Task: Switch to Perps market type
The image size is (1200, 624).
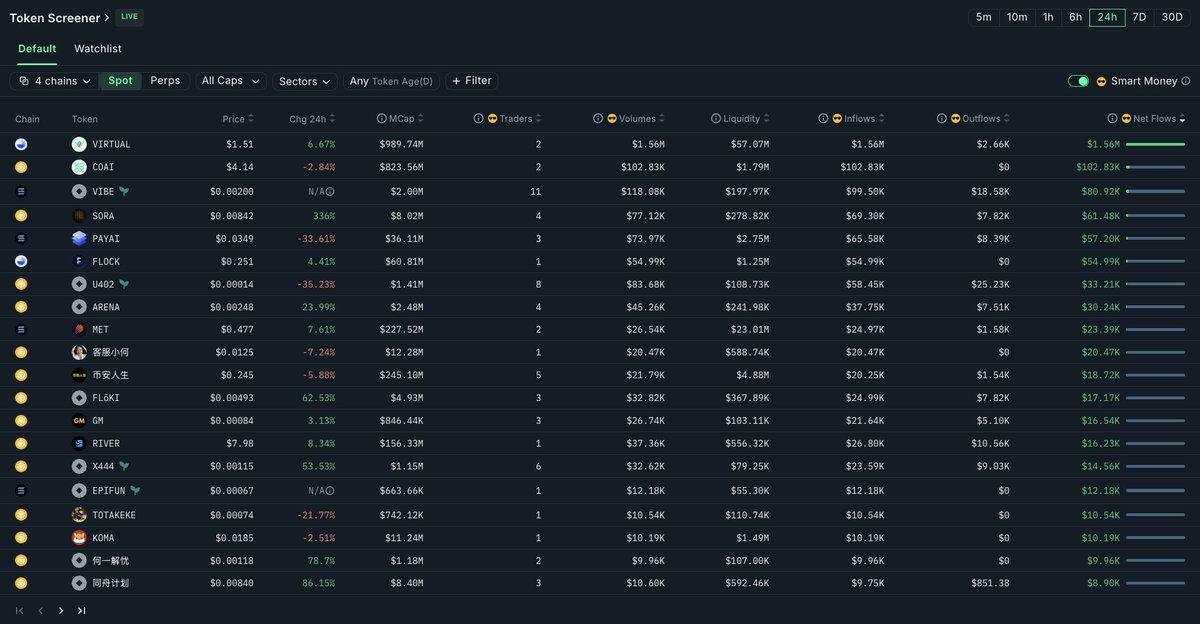Action: point(165,81)
